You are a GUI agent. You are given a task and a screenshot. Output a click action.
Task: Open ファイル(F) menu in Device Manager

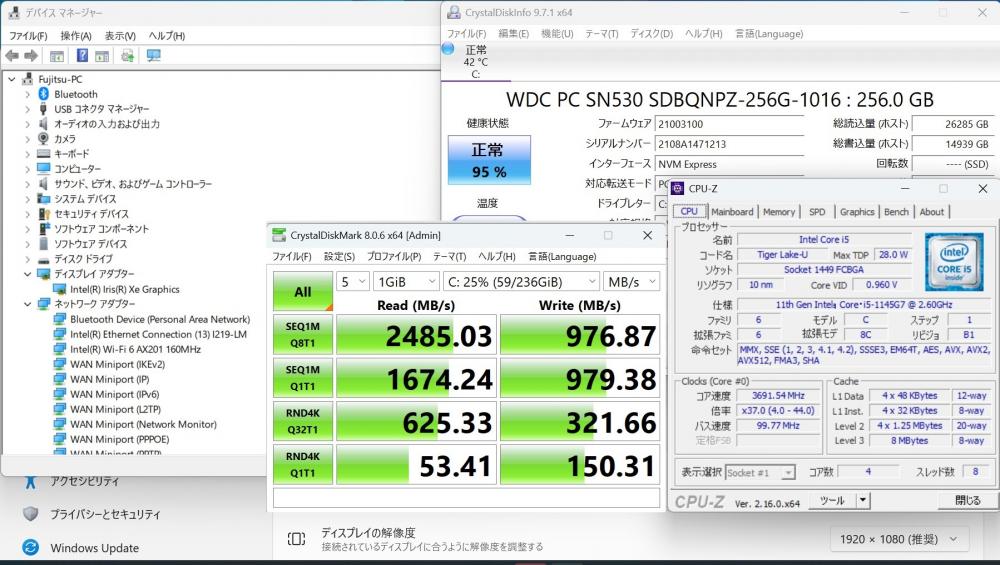click(x=28, y=36)
